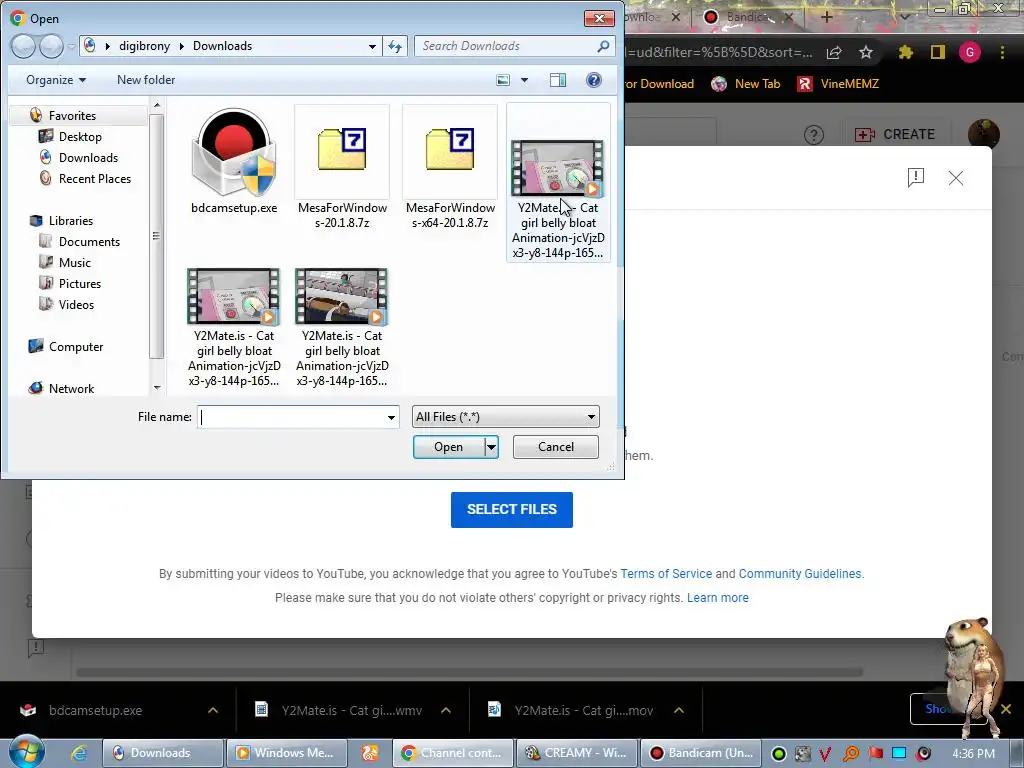Open New Tab bookmark
1024x768 pixels.
745,84
